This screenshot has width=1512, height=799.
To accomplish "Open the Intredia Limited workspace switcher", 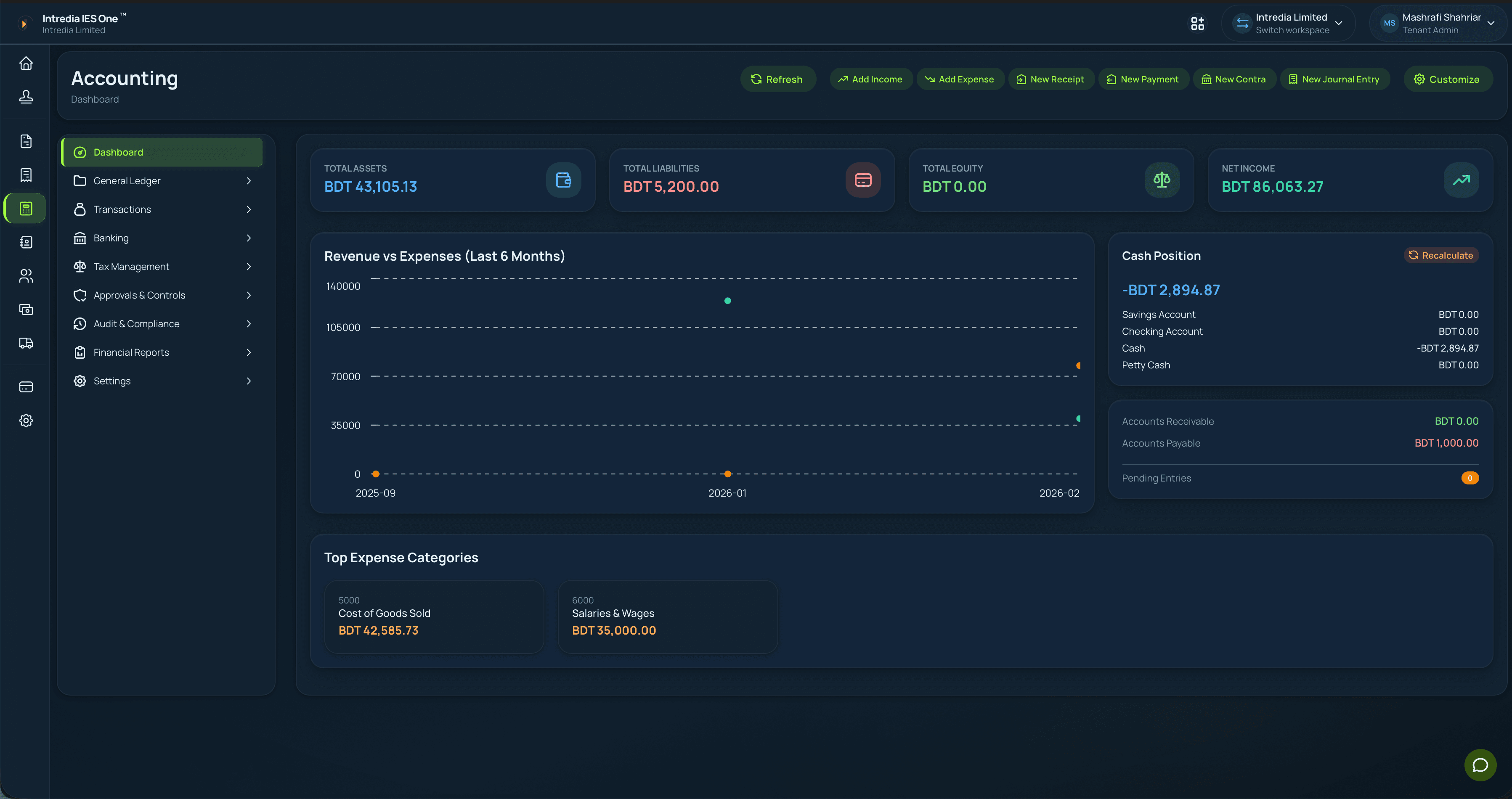I will [x=1288, y=23].
